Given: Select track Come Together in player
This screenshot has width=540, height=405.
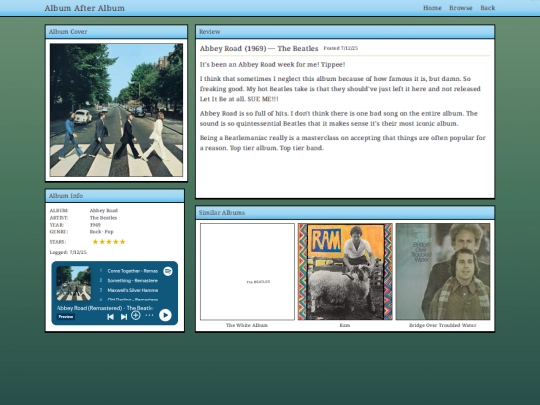Looking at the screenshot, I should point(133,271).
